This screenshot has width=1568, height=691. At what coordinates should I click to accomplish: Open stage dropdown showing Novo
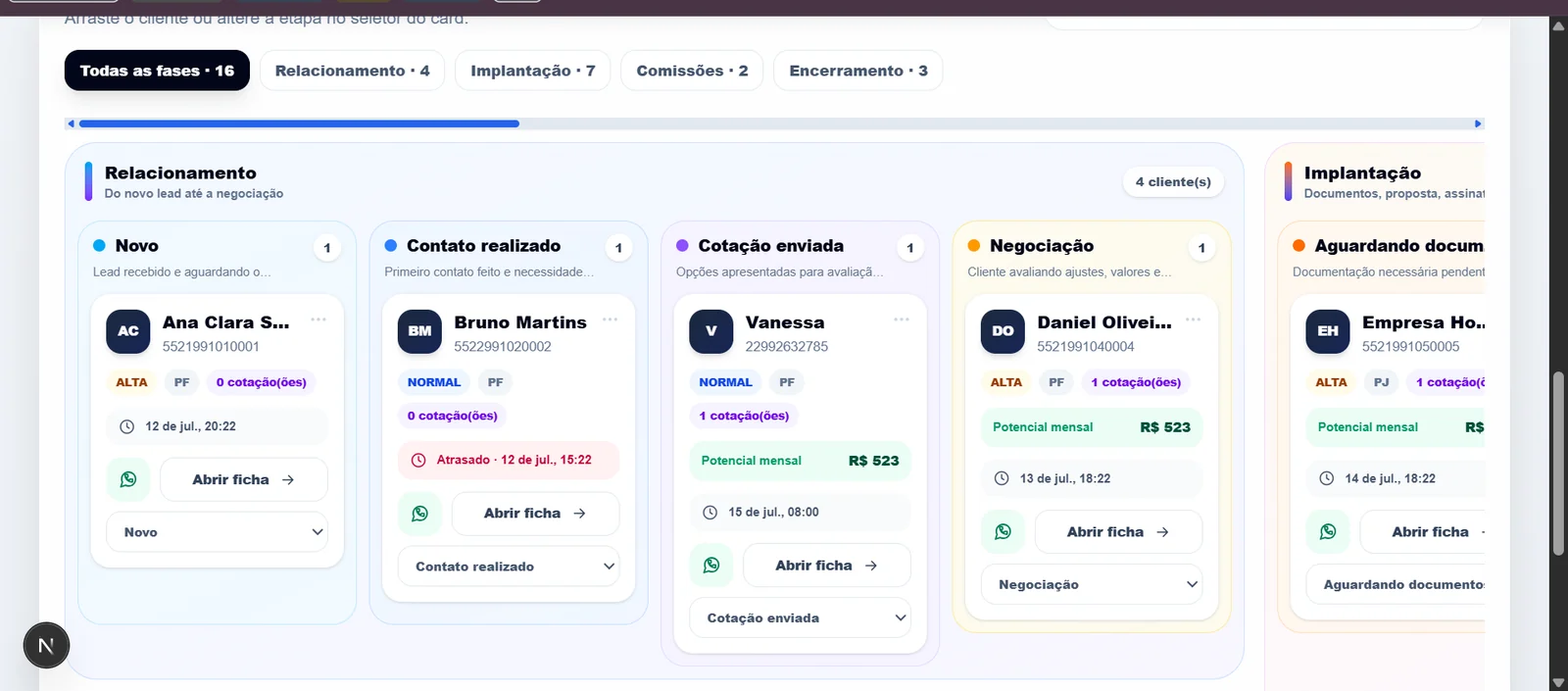pyautogui.click(x=217, y=532)
